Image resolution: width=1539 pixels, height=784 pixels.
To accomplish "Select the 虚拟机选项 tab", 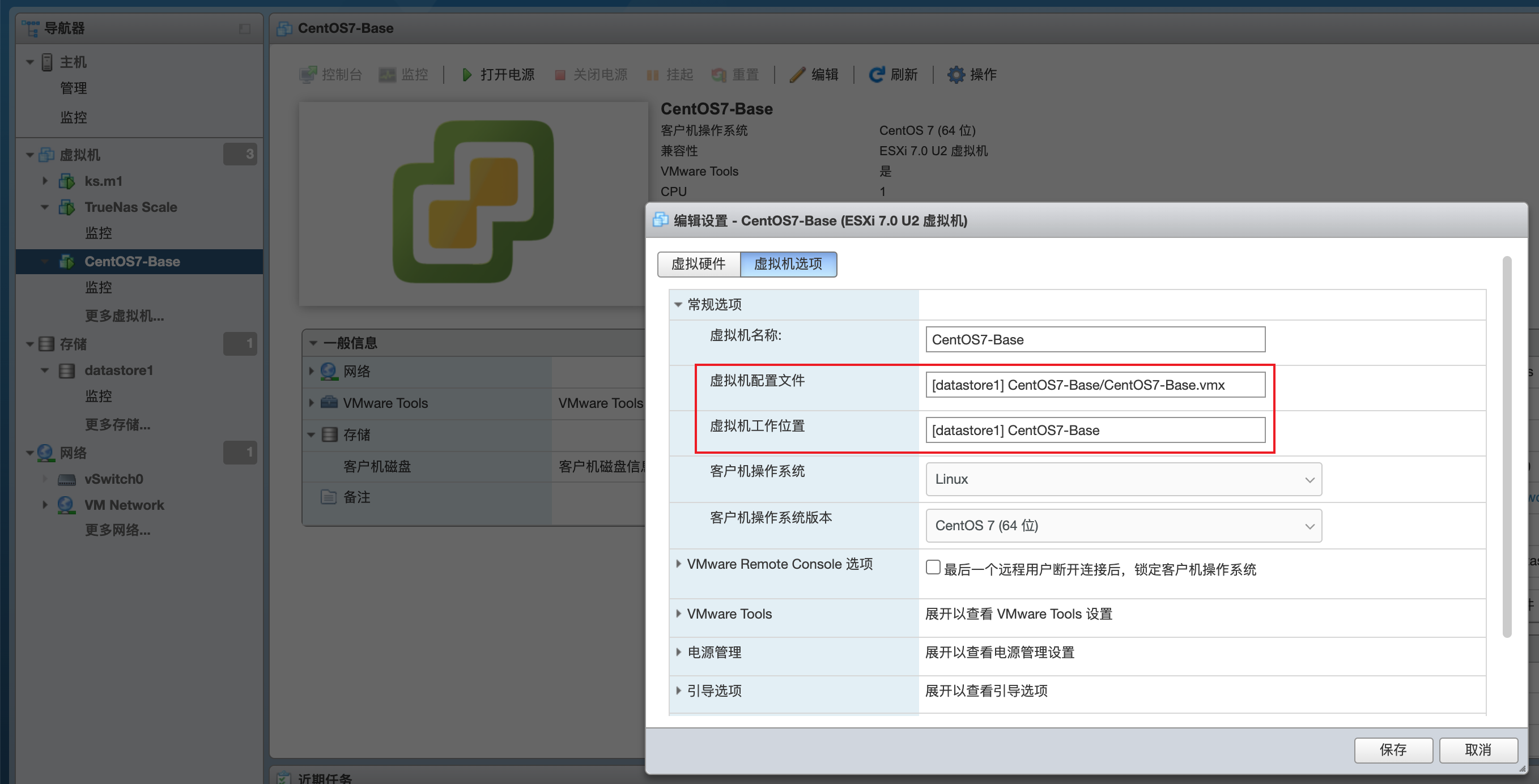I will (788, 264).
